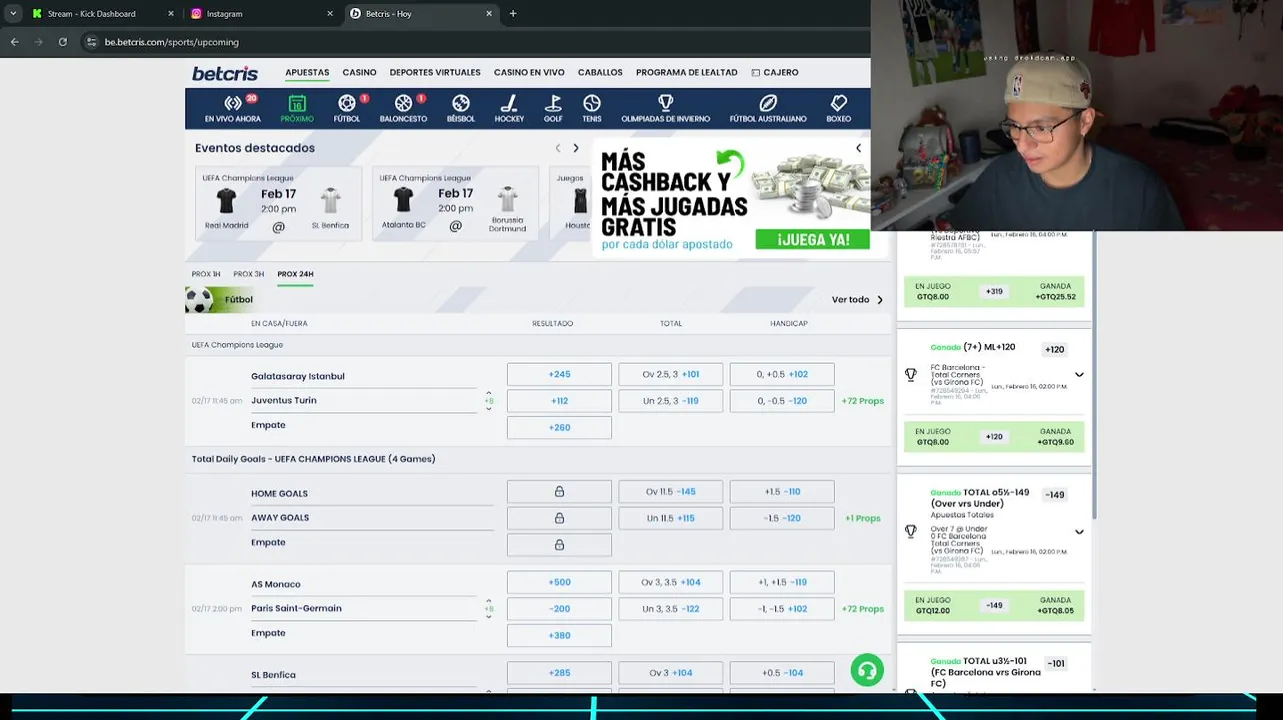Bet Galatasaray Istanbul at +245

559,374
